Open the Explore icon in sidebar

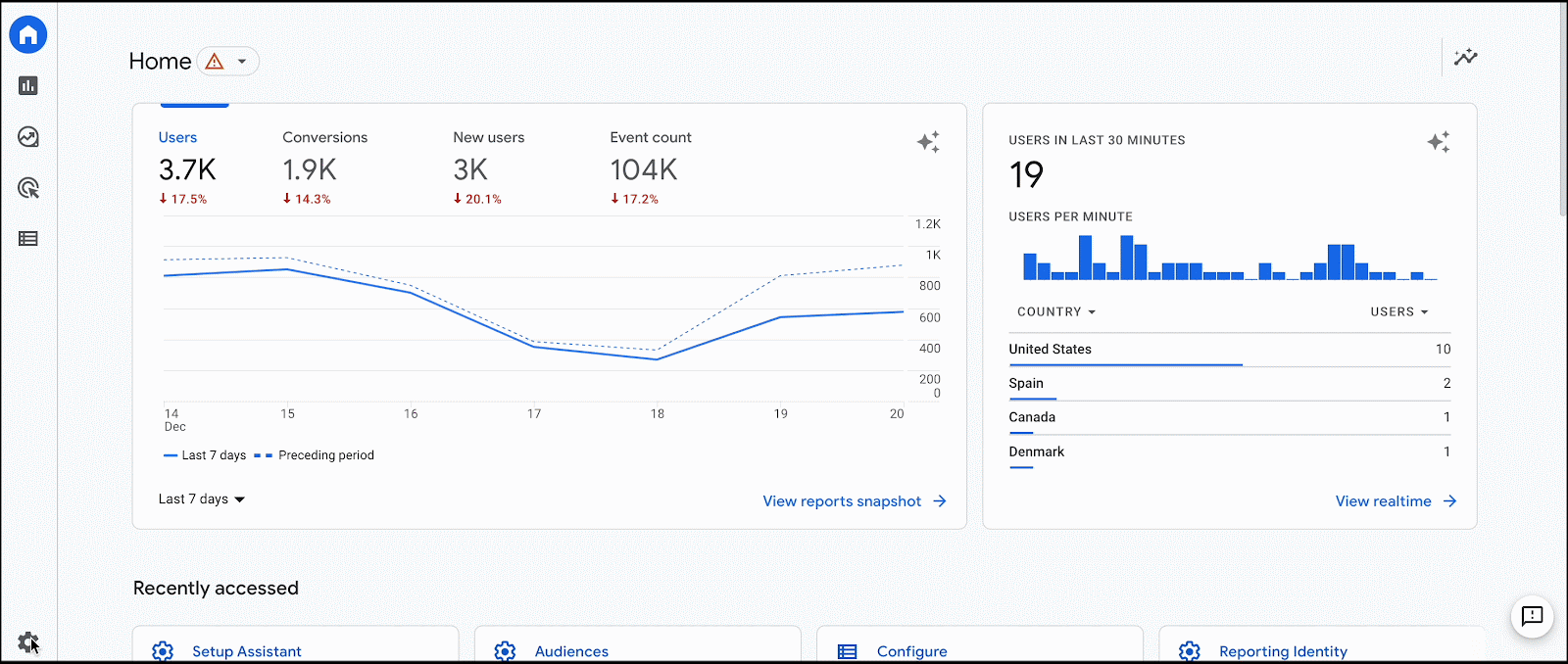point(28,137)
